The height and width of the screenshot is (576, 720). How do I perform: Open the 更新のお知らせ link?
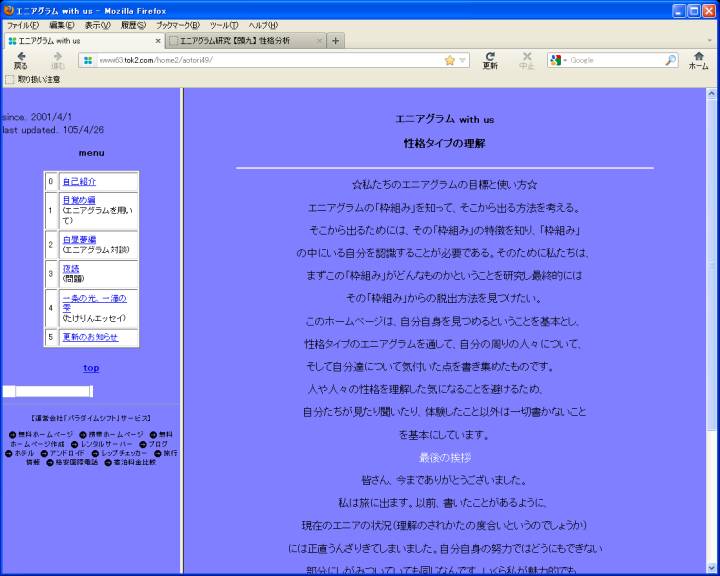point(90,337)
